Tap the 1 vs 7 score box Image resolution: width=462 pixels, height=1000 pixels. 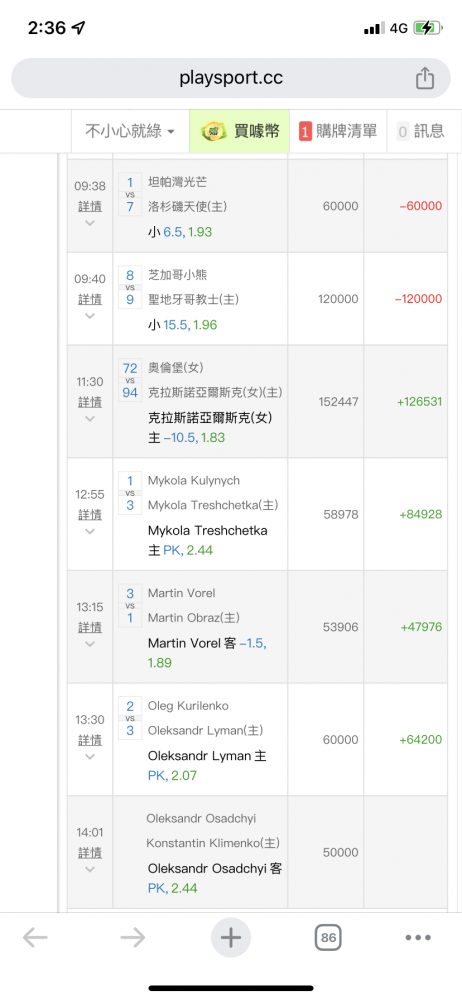[130, 195]
